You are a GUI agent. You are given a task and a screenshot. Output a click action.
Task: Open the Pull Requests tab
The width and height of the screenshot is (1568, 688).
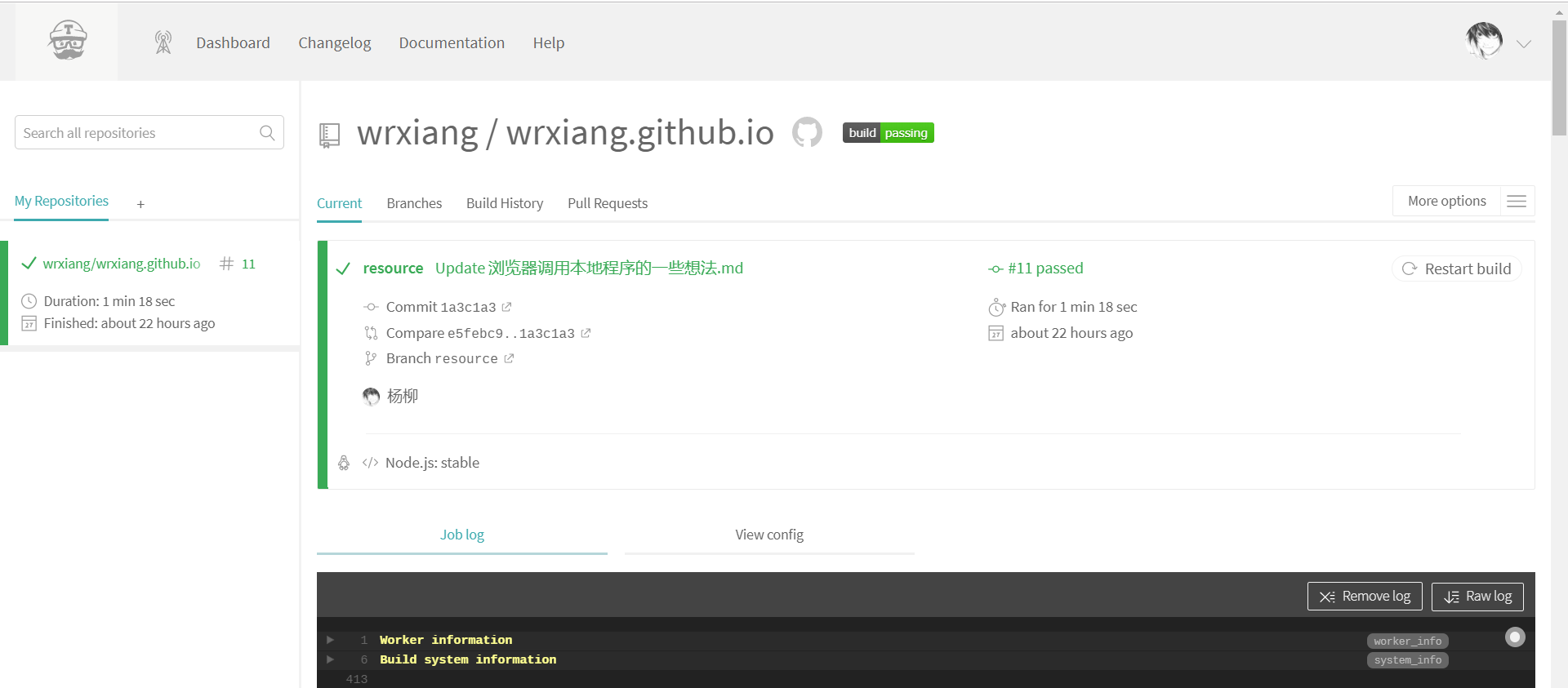tap(608, 203)
